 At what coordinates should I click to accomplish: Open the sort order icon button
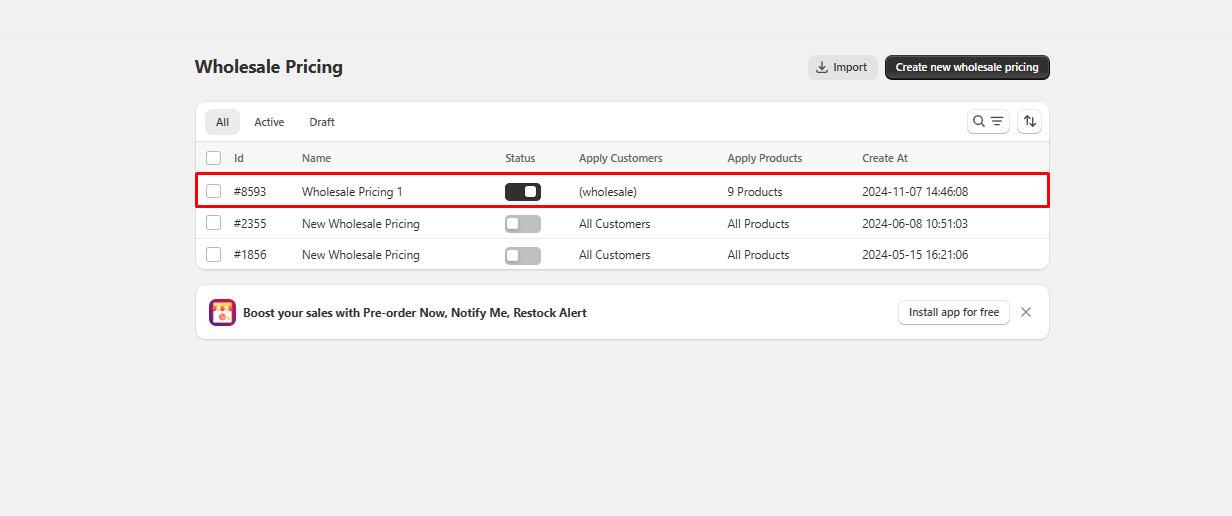[1029, 121]
